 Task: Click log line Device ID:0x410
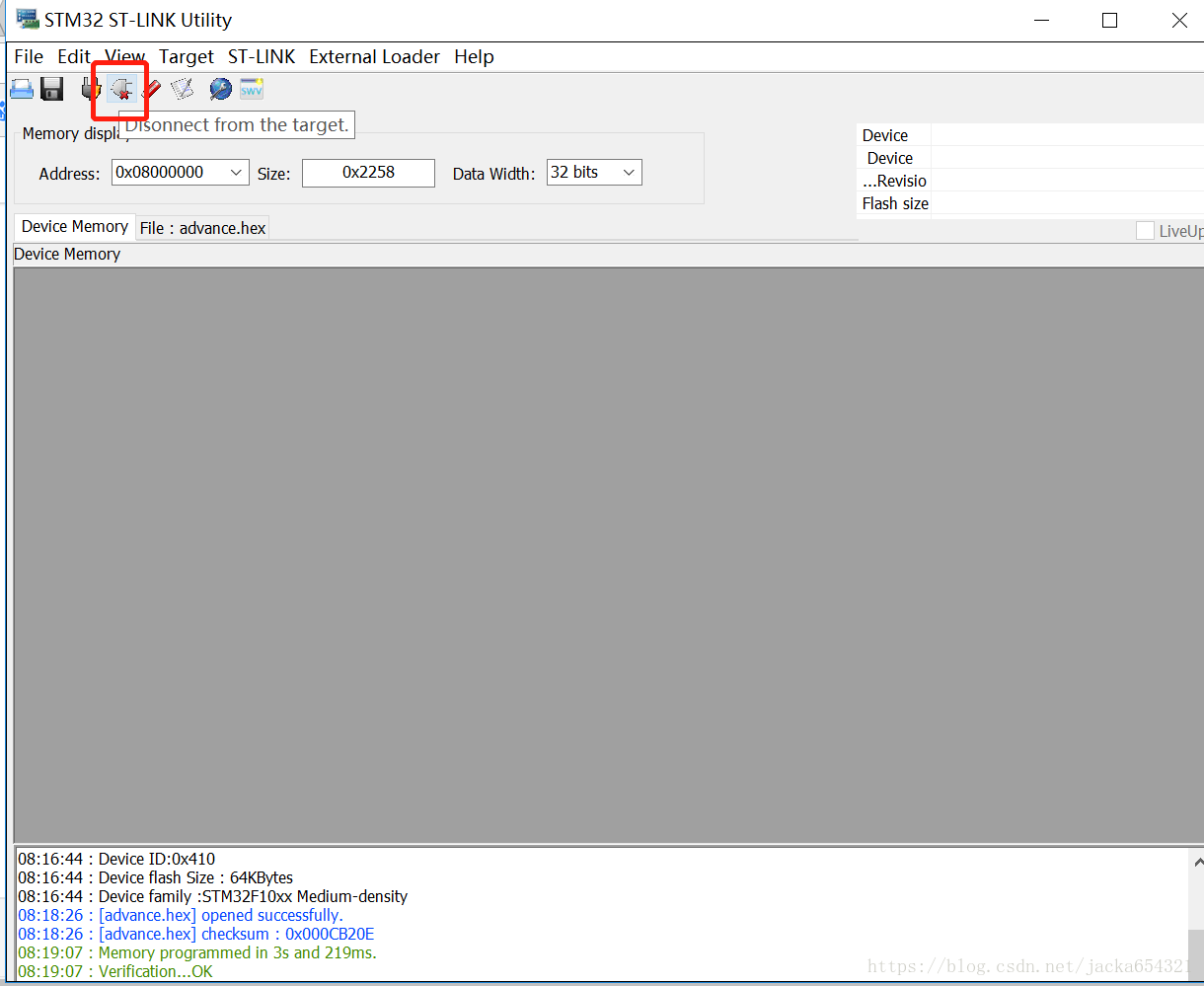tap(116, 859)
